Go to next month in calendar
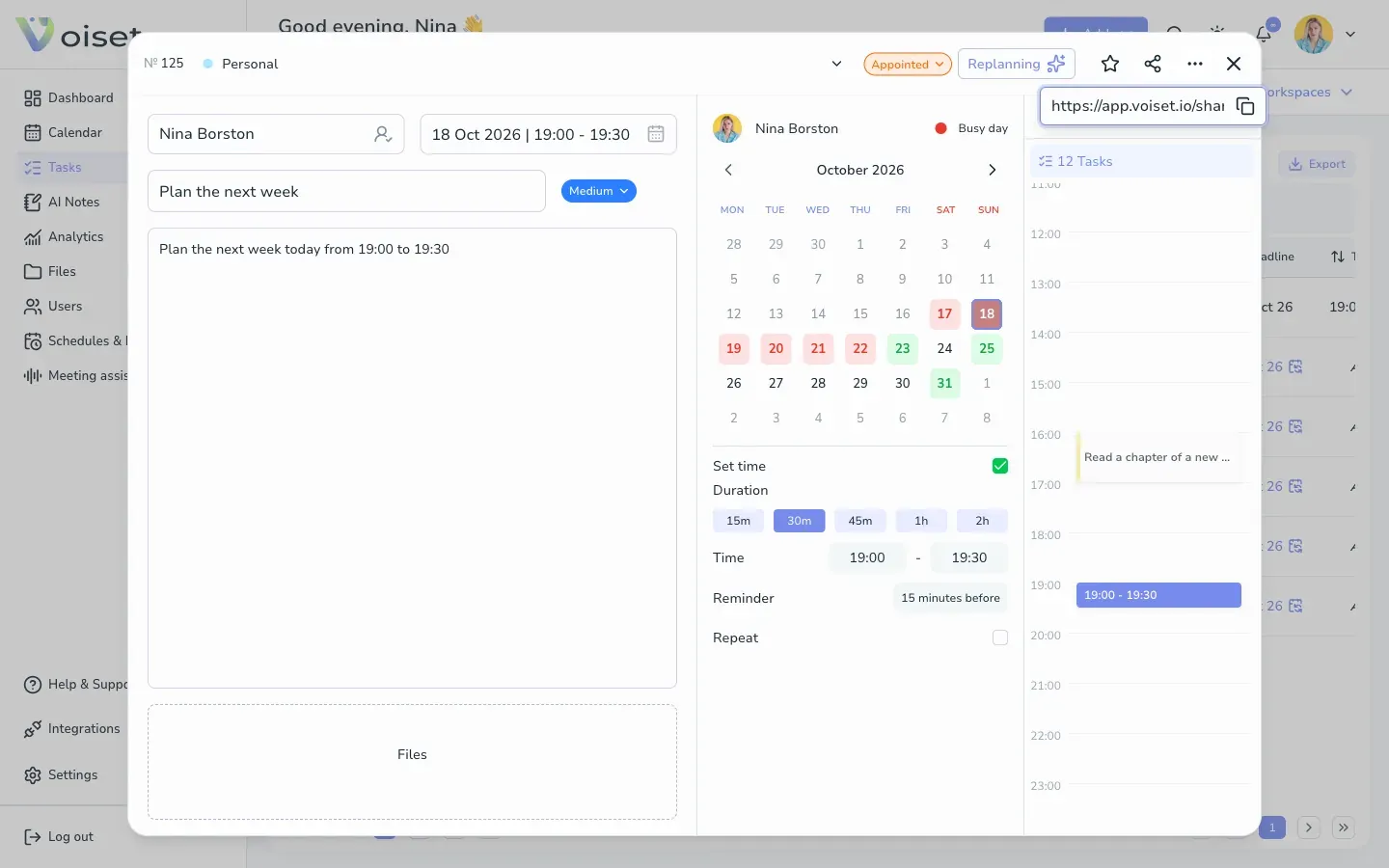1389x868 pixels. coord(992,170)
